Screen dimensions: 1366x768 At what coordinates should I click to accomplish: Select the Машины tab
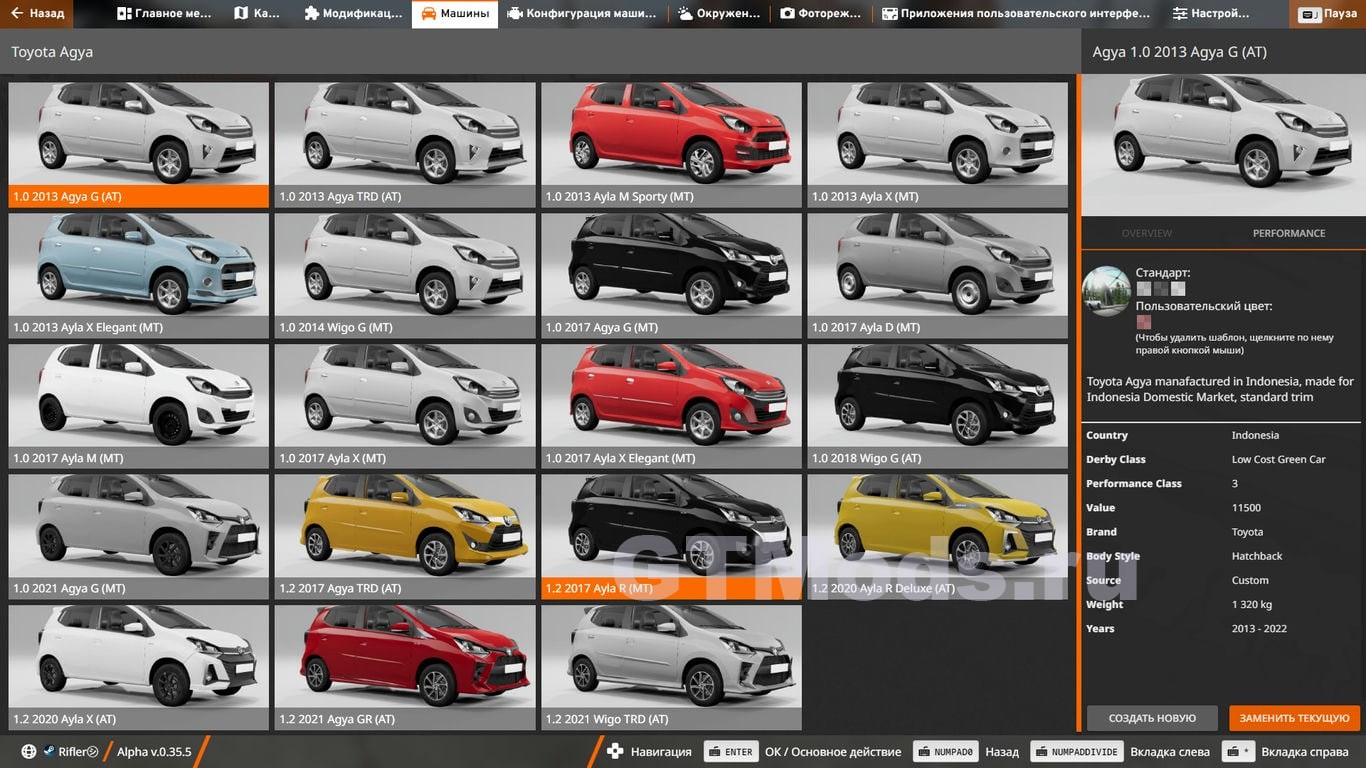pyautogui.click(x=455, y=14)
